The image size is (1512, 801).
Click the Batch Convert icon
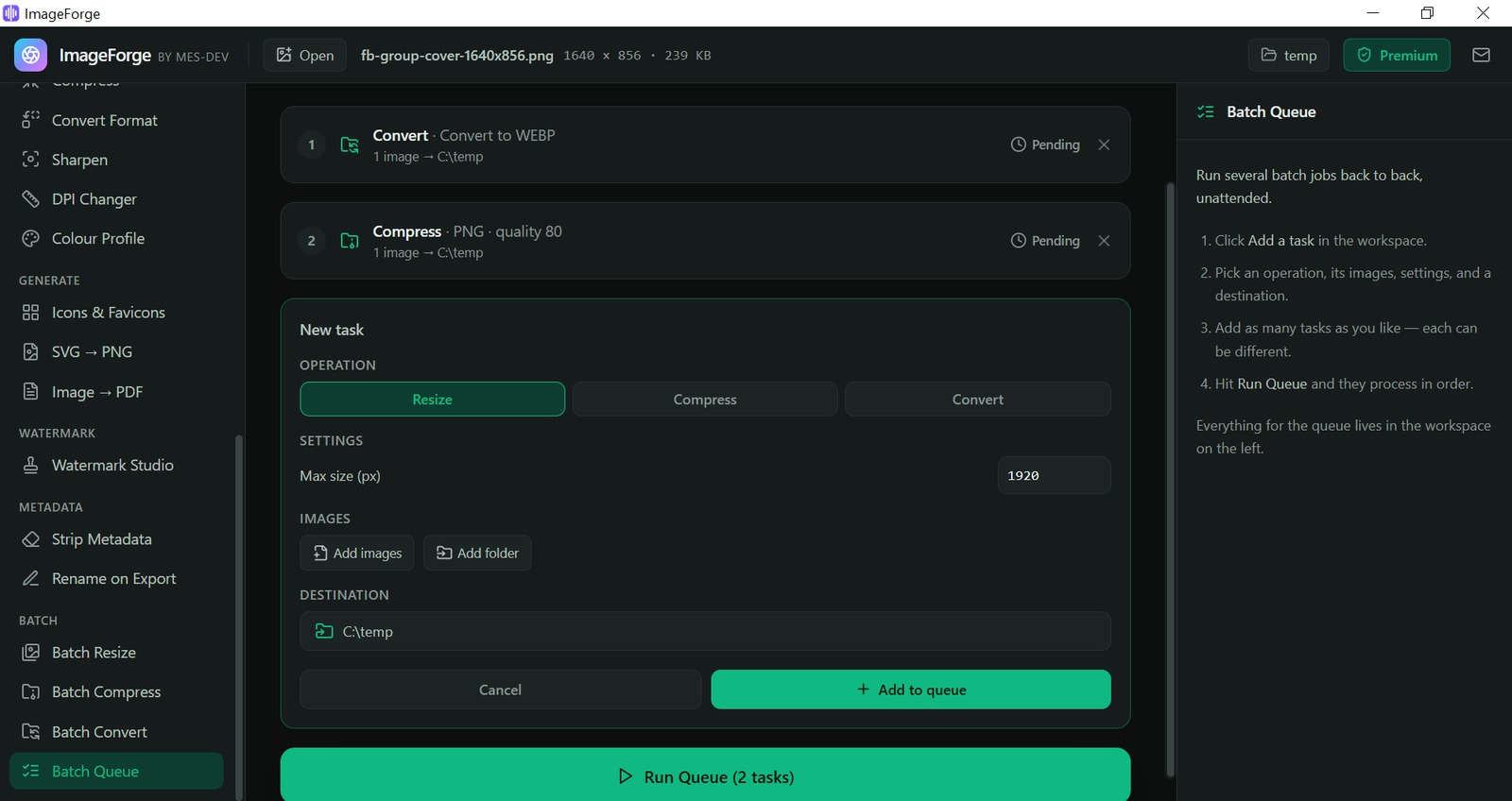click(31, 731)
